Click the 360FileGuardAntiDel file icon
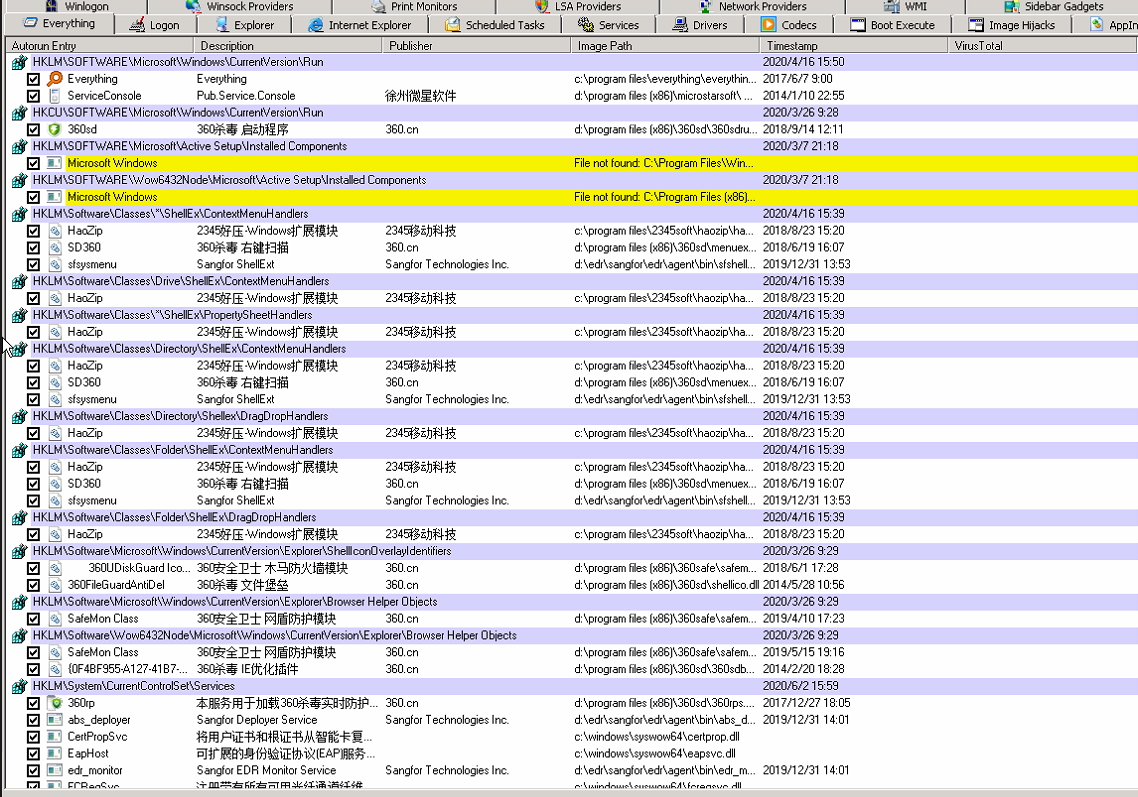 pos(54,585)
